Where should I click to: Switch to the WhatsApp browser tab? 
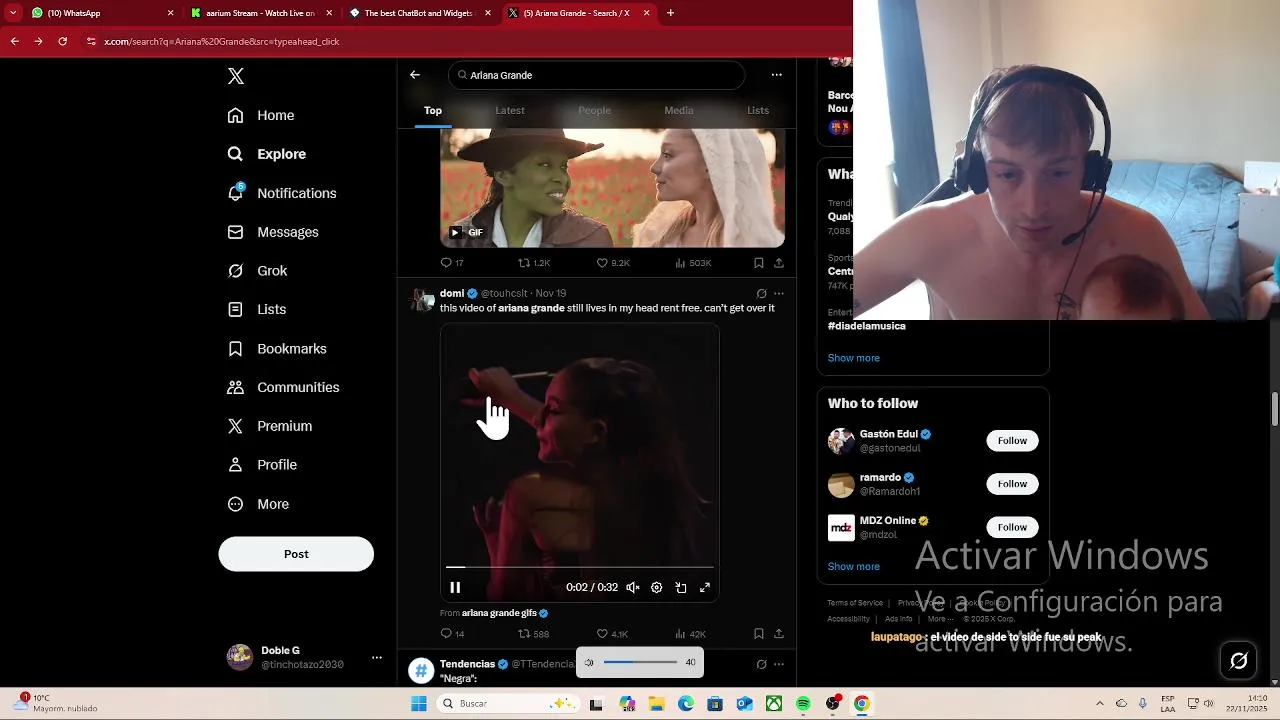(100, 13)
